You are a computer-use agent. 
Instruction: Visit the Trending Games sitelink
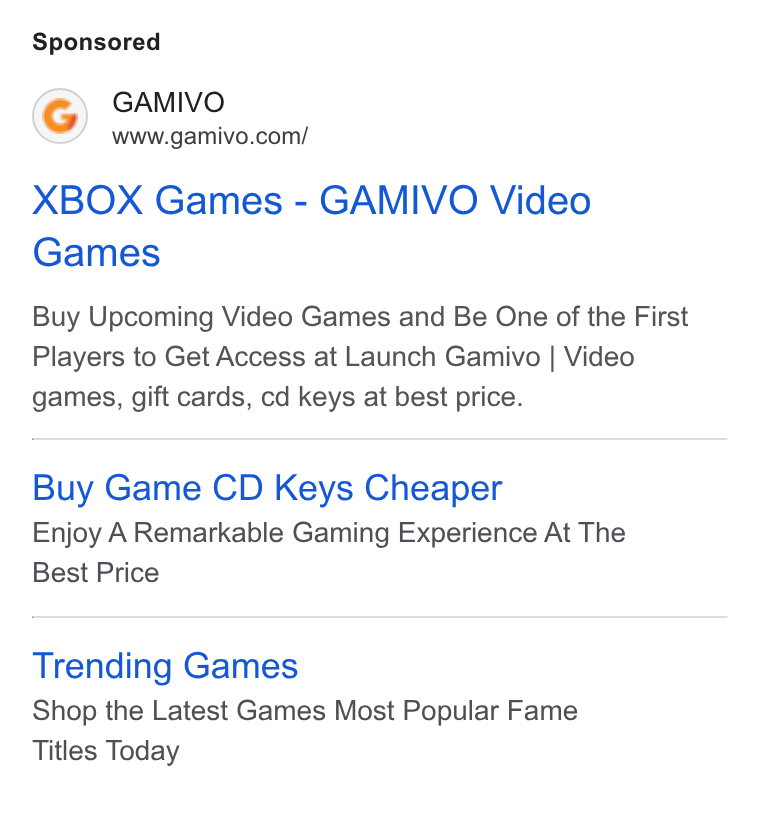click(x=165, y=666)
